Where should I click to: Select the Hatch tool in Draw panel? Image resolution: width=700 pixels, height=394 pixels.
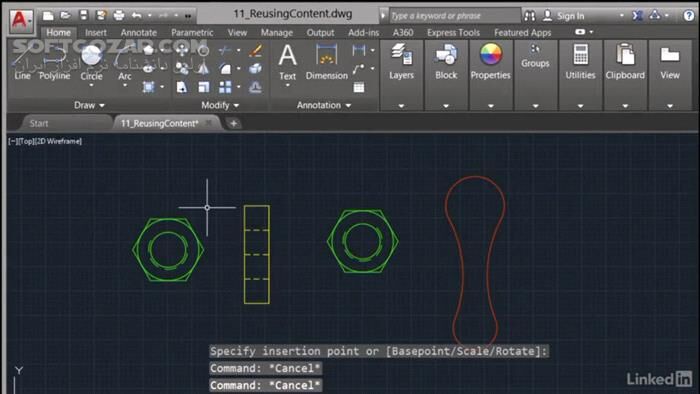149,87
